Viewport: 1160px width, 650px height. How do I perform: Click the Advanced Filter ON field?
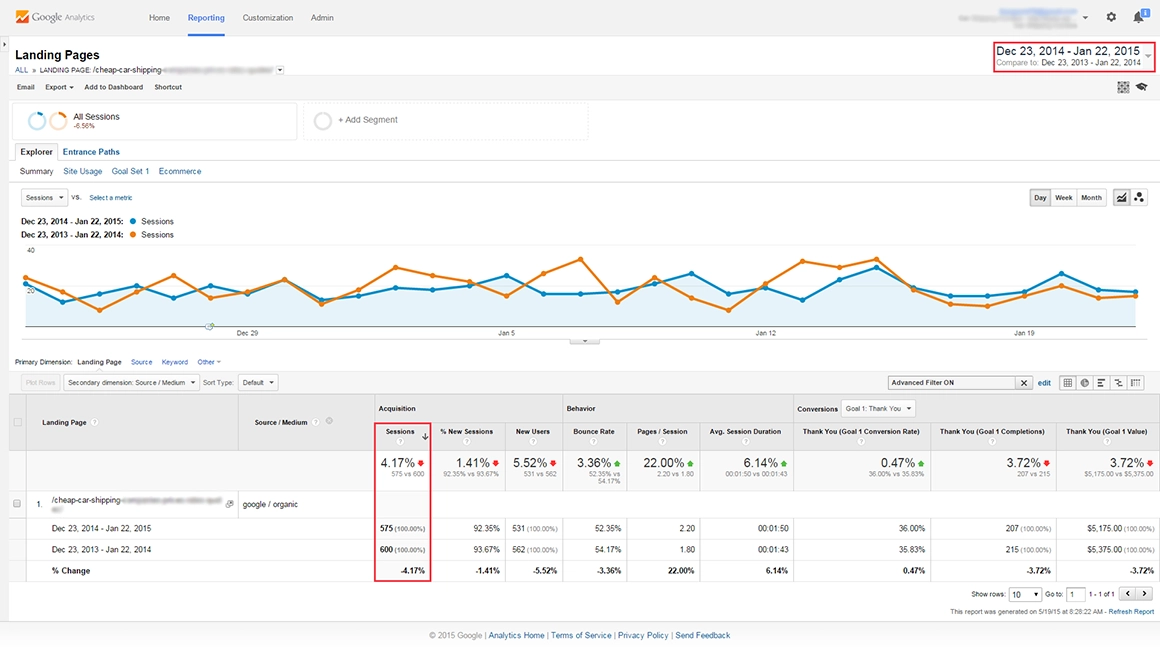pyautogui.click(x=951, y=383)
